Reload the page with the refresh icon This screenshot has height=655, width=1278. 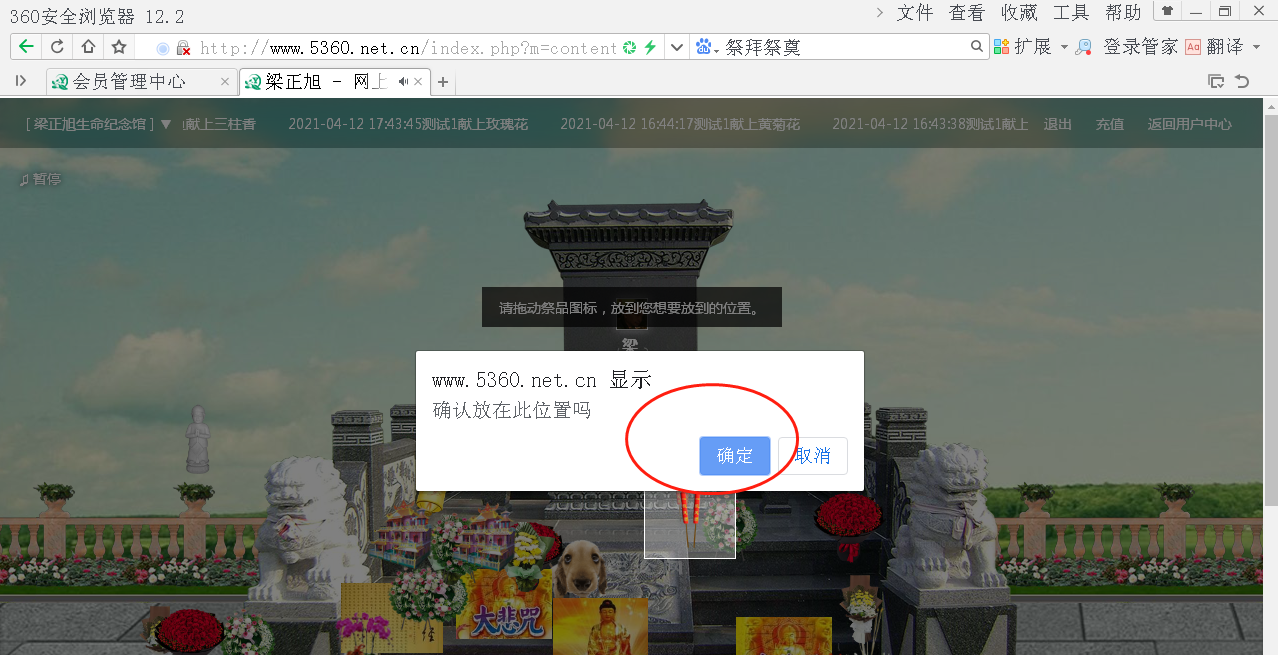(57, 47)
